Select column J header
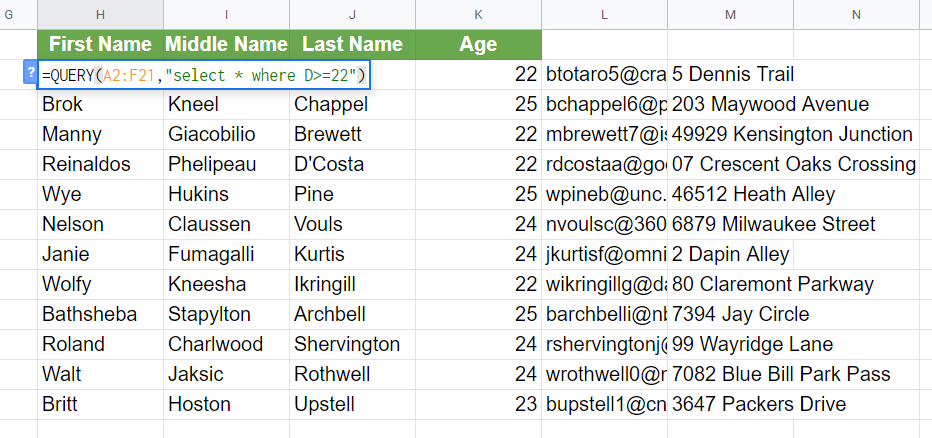This screenshot has width=932, height=438. [x=353, y=14]
